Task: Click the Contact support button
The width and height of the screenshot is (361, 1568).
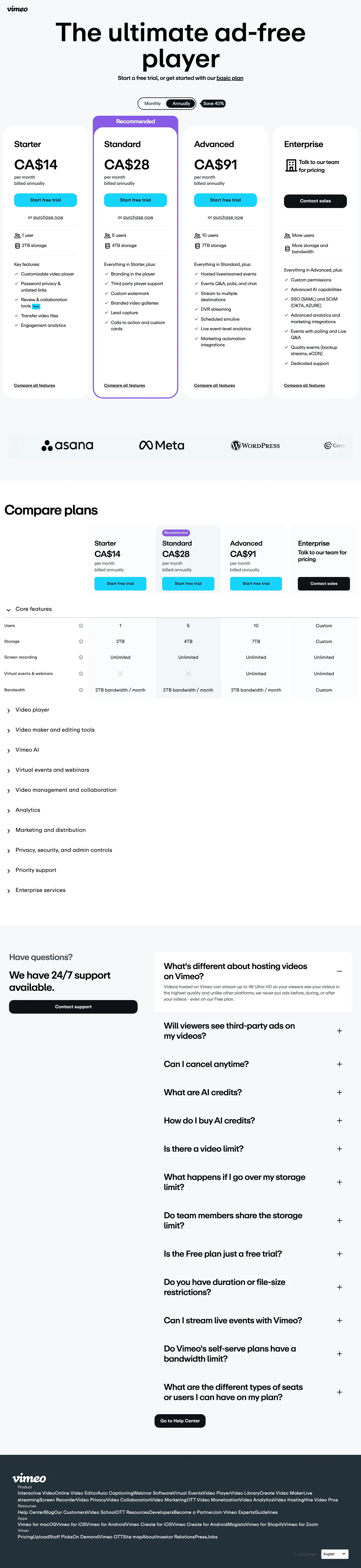Action: point(73,1007)
